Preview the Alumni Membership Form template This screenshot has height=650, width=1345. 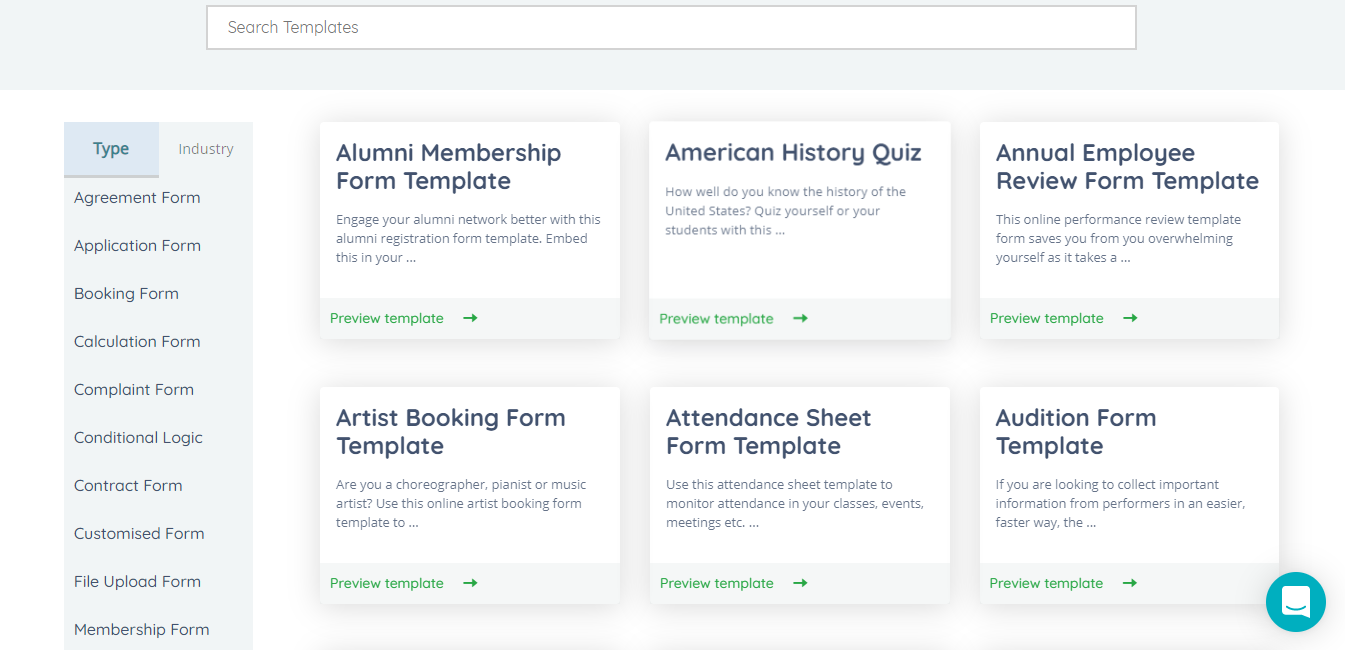[x=387, y=318]
